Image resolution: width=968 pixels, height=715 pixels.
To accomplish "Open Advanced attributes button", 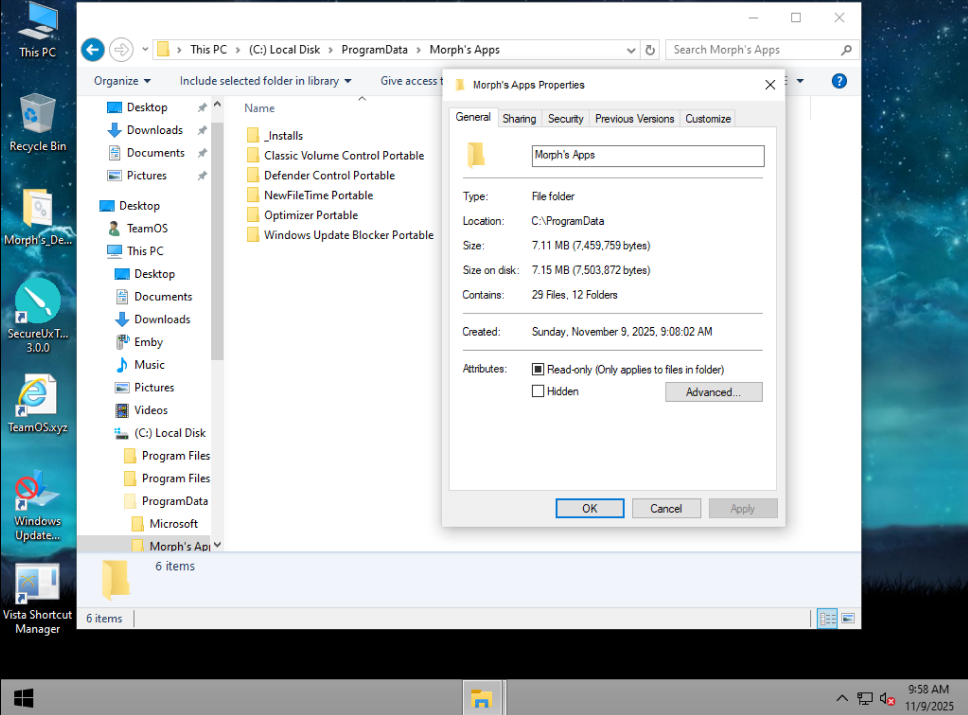I will (x=714, y=391).
